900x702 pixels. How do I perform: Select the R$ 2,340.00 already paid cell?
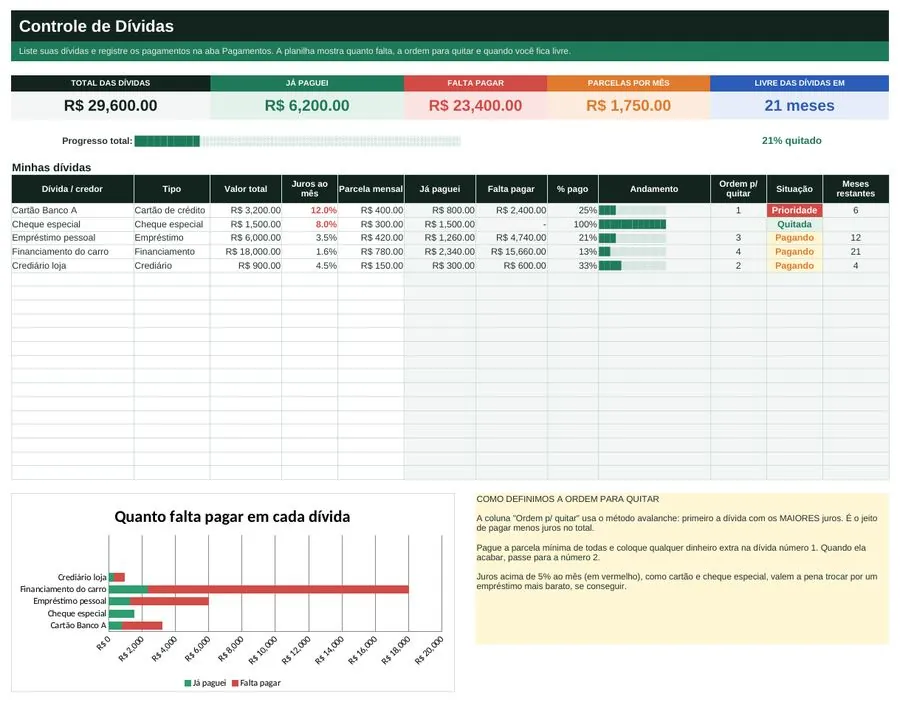(440, 251)
